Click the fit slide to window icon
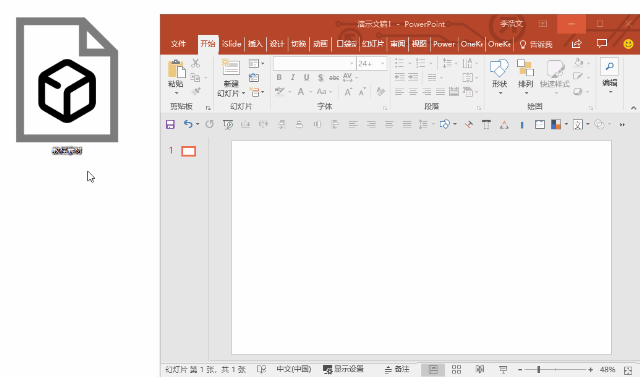 628,370
